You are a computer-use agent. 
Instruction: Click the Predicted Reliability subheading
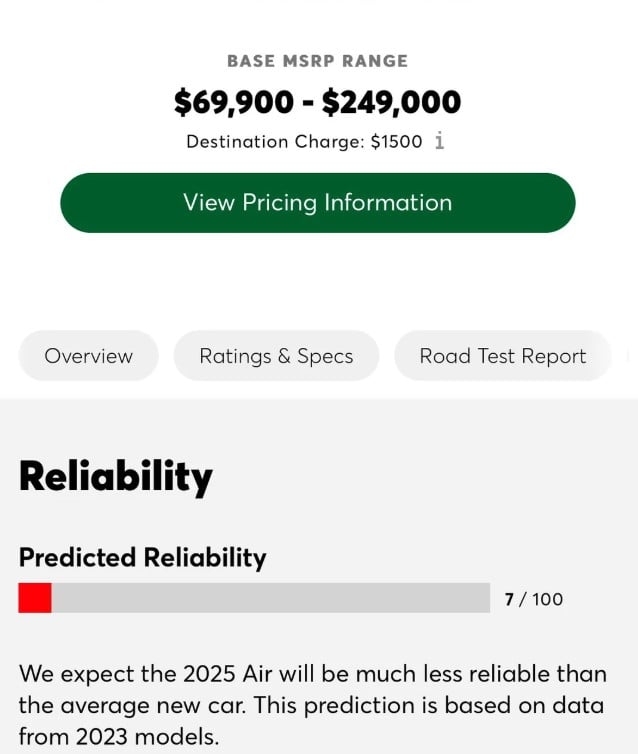click(x=142, y=557)
